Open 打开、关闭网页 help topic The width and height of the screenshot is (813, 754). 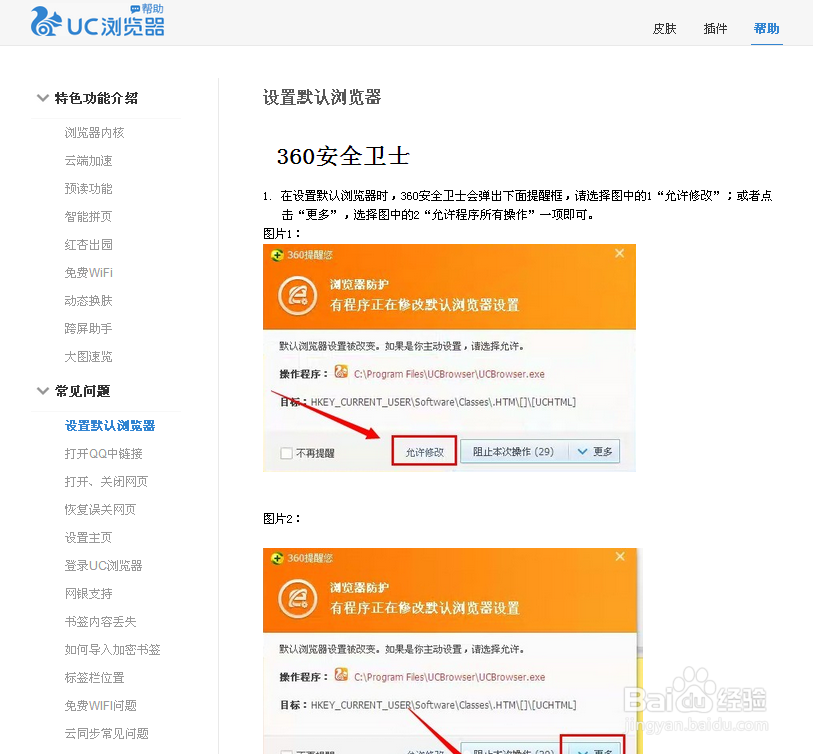pos(106,482)
